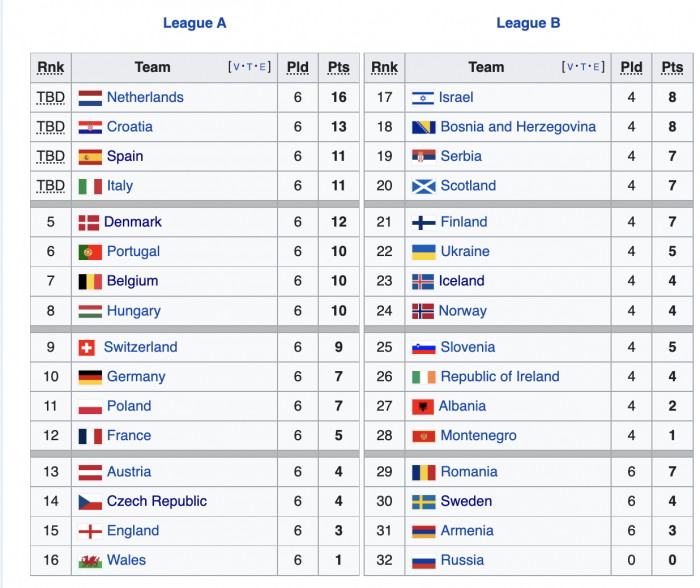Open the Czech Republic team link
The image size is (700, 588).
pyautogui.click(x=157, y=501)
